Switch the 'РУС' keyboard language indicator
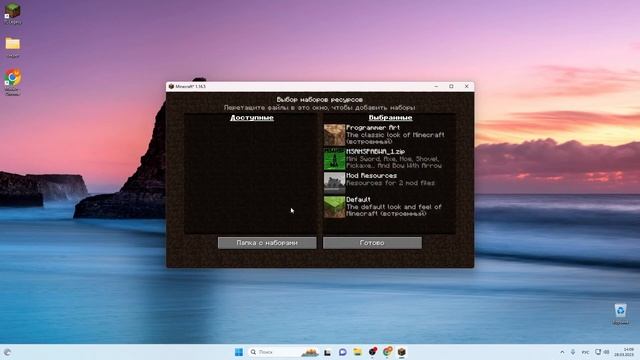Screen dimensions: 640x360 click(585, 352)
